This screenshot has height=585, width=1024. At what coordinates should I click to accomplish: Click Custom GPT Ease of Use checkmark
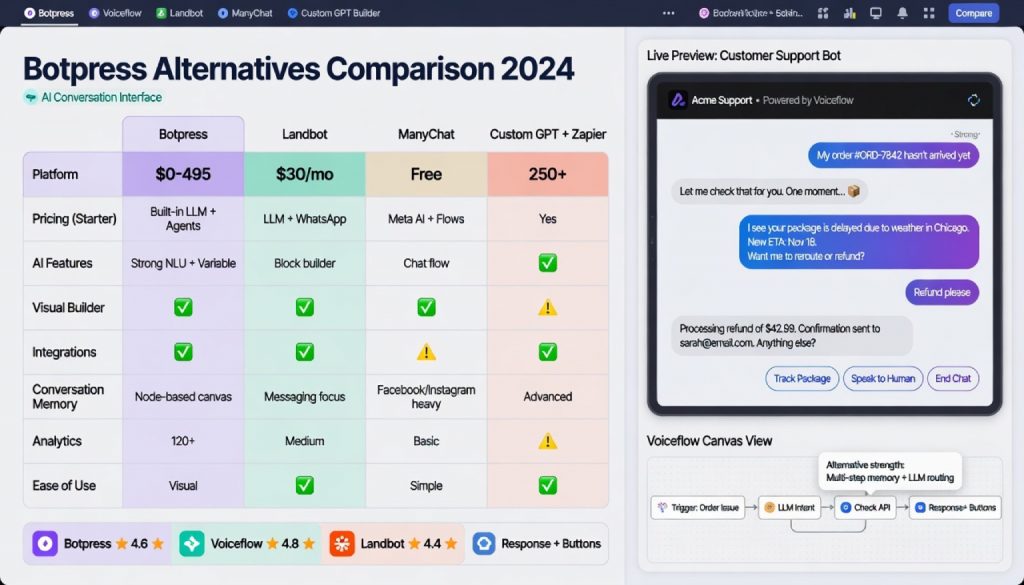(547, 485)
